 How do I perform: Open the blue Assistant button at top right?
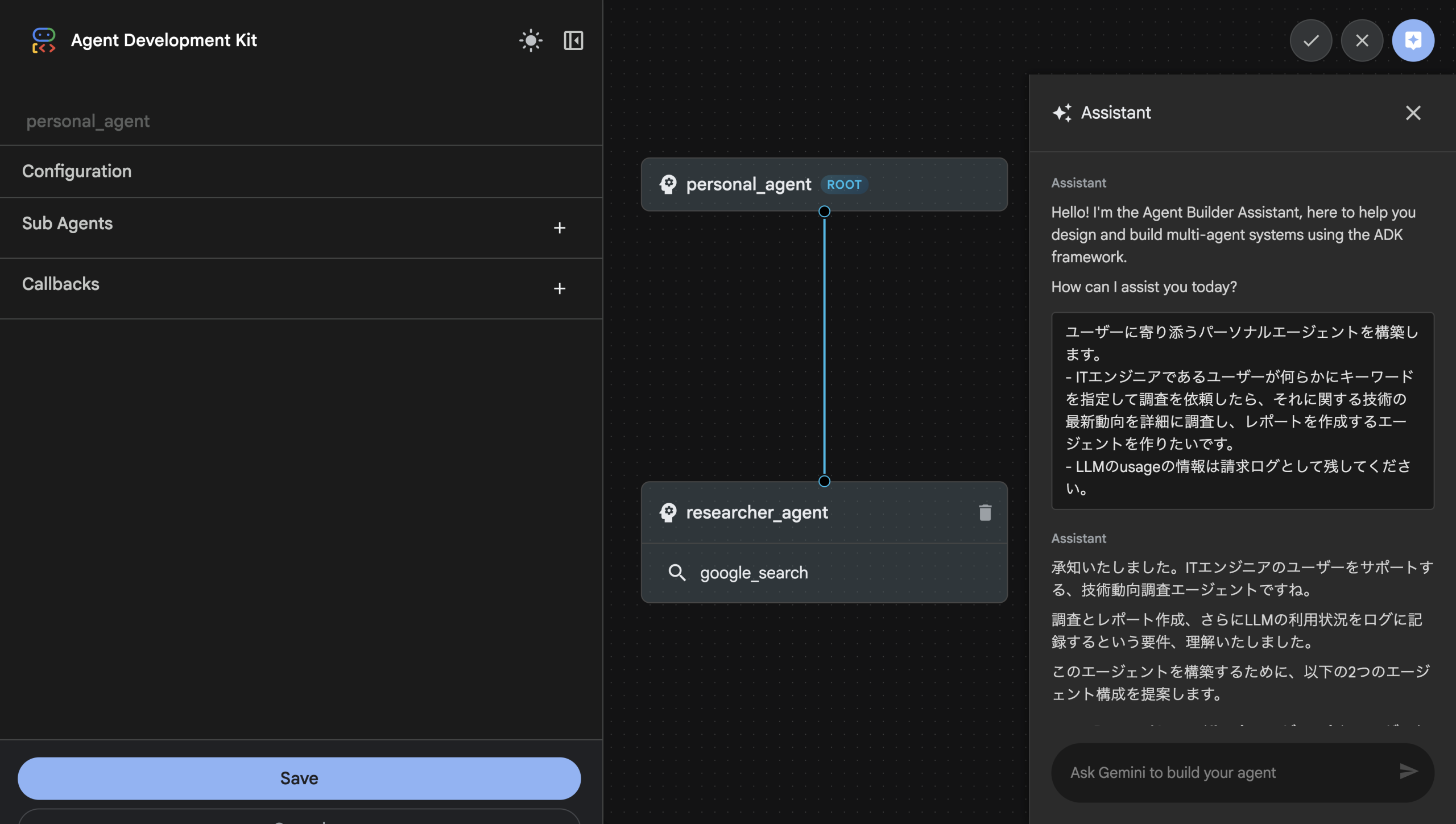pyautogui.click(x=1413, y=40)
